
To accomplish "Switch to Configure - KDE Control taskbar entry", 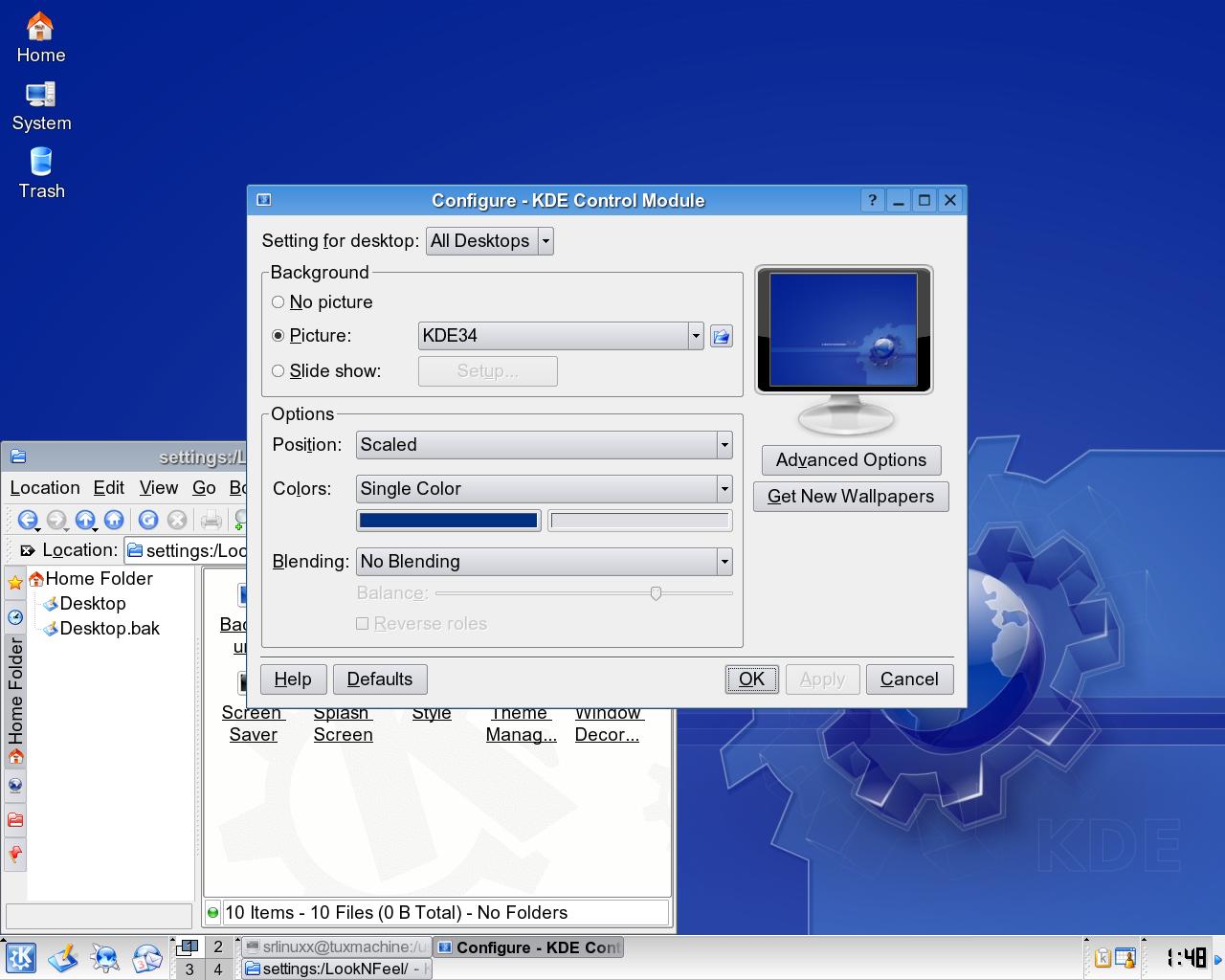I will click(527, 947).
